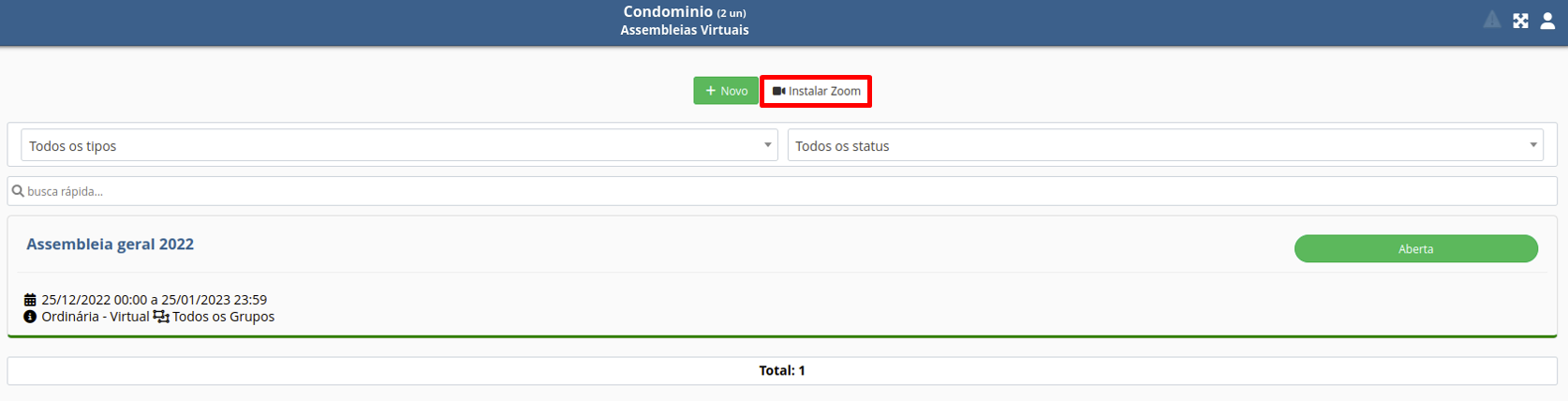Click the 25/12/2022 to 25/01/2023 date range
Screen dimensions: 1568x401
[x=155, y=300]
